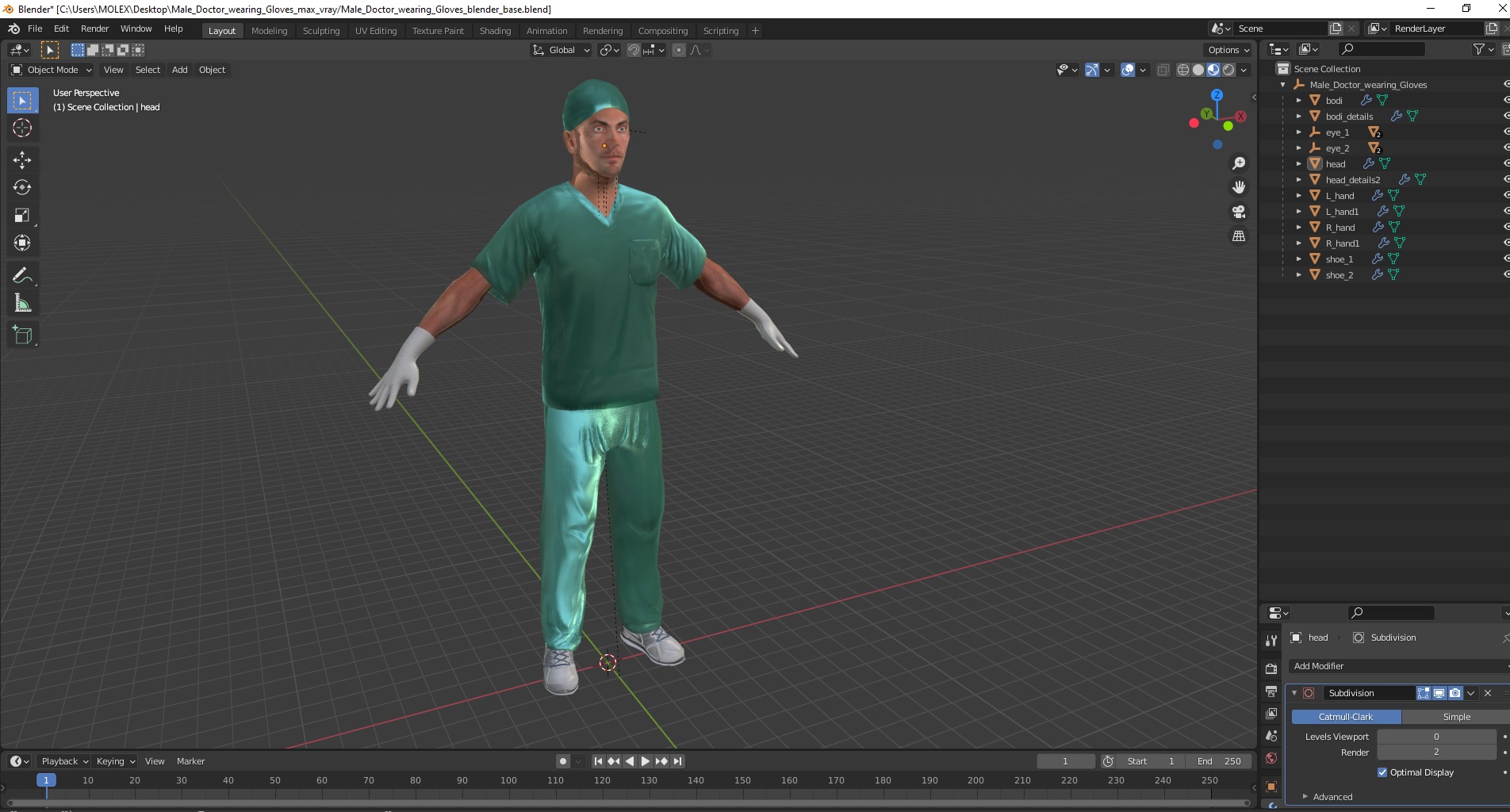This screenshot has height=812, width=1510.
Task: Open the Options dropdown
Action: (x=1228, y=50)
